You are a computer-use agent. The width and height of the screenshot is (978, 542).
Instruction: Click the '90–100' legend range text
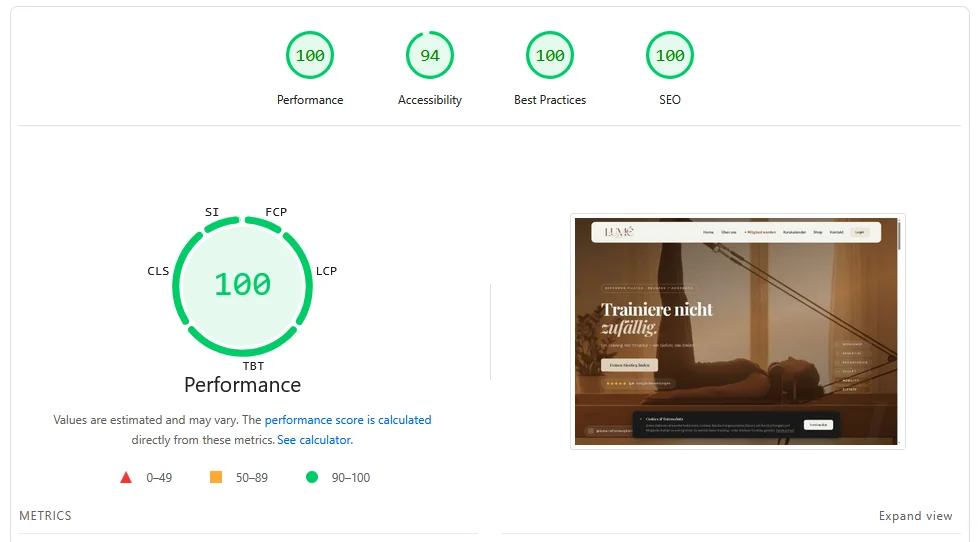coord(351,478)
